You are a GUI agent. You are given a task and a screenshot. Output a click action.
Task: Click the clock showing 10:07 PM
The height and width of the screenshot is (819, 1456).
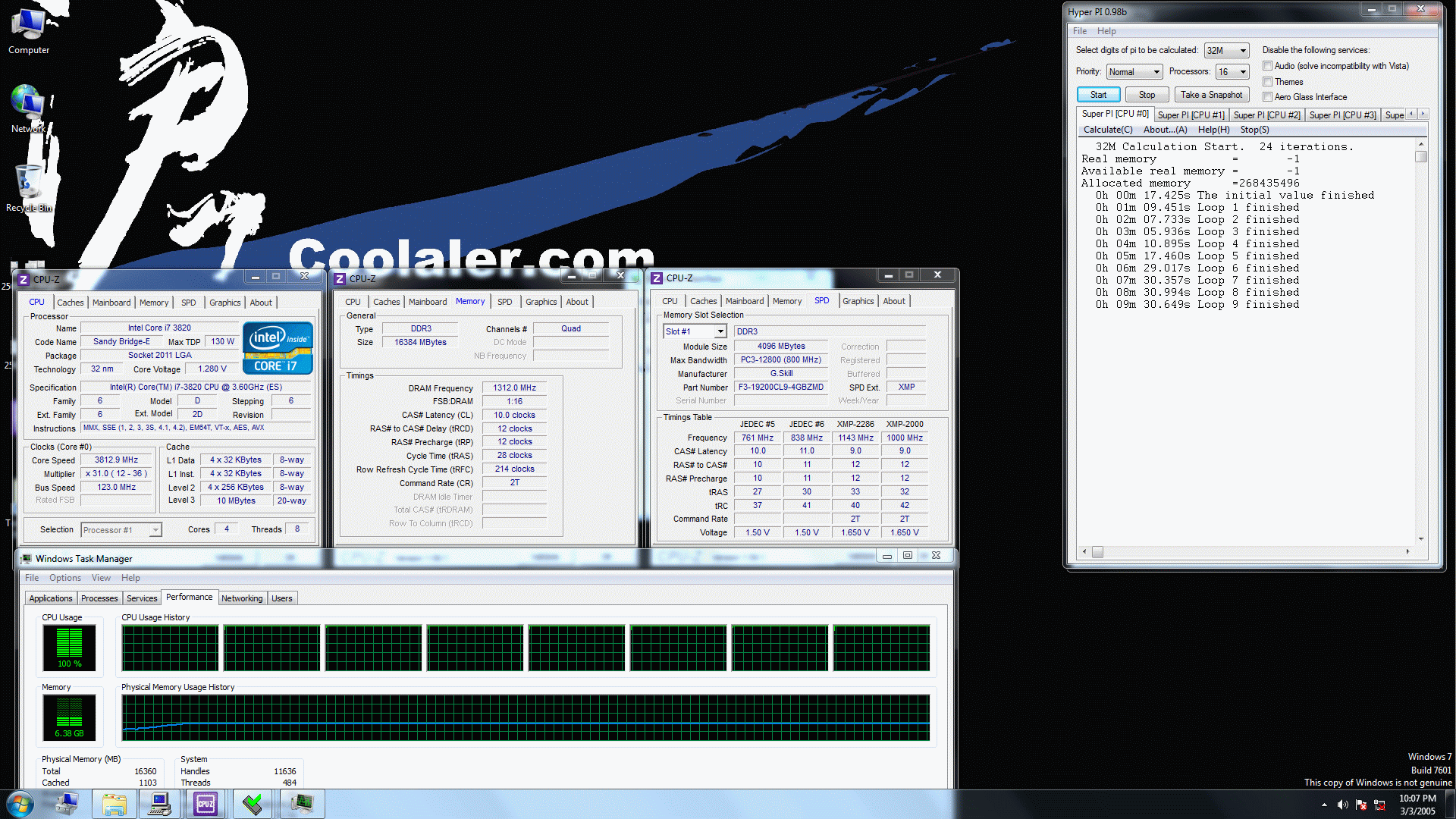tap(1417, 799)
